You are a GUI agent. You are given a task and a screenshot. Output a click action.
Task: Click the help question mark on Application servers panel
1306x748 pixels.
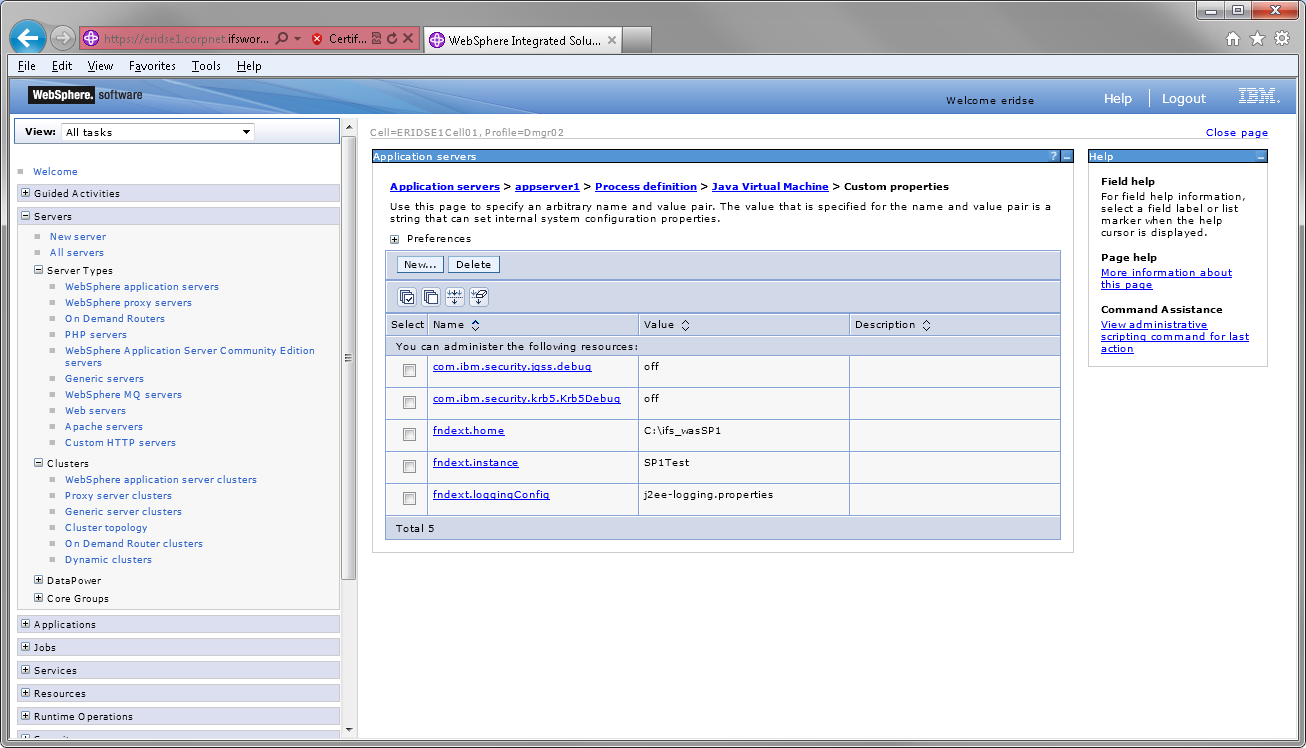click(x=1053, y=157)
